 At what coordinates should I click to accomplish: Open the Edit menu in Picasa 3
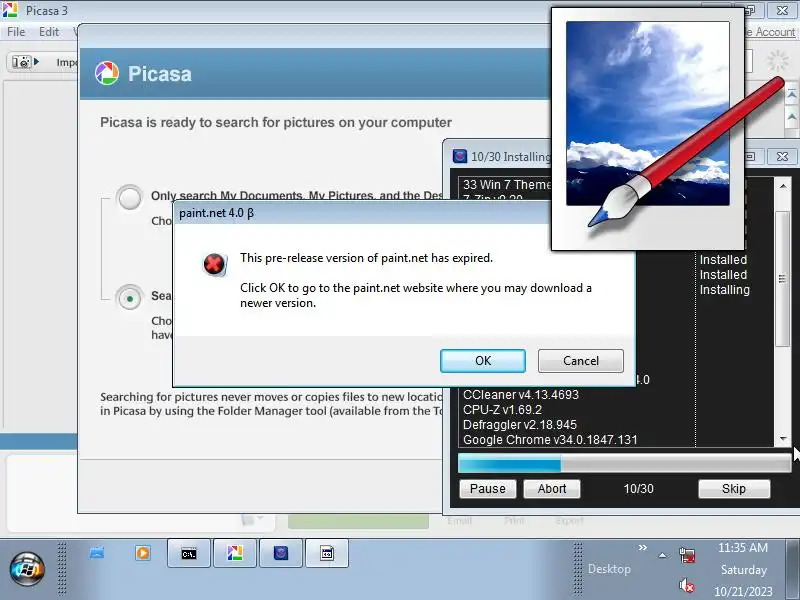(x=49, y=32)
